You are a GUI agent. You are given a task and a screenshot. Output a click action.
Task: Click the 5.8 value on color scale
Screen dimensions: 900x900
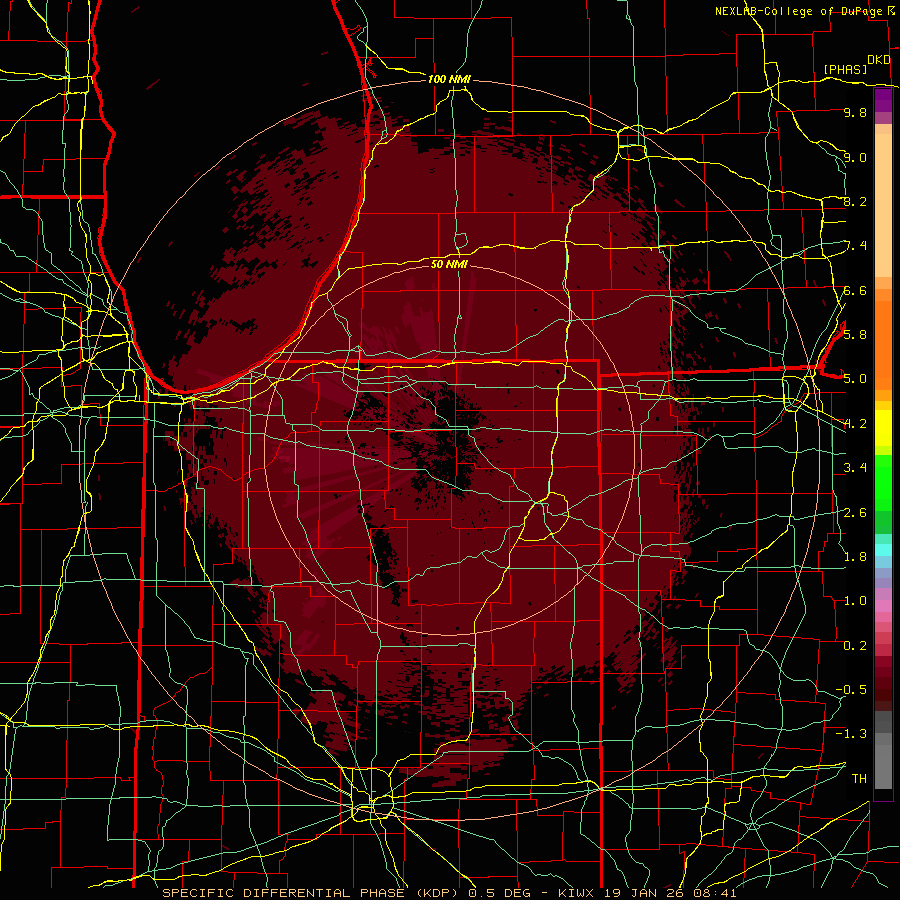855,334
